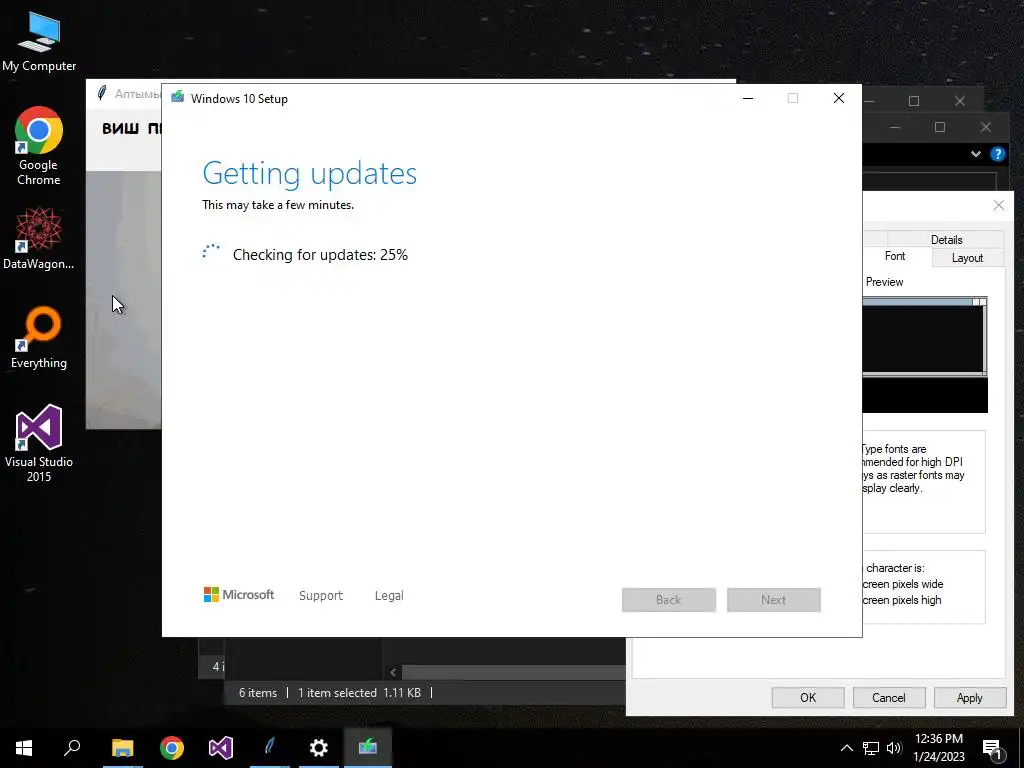Launch Google Chrome desktop shortcut
The height and width of the screenshot is (768, 1024).
(39, 146)
